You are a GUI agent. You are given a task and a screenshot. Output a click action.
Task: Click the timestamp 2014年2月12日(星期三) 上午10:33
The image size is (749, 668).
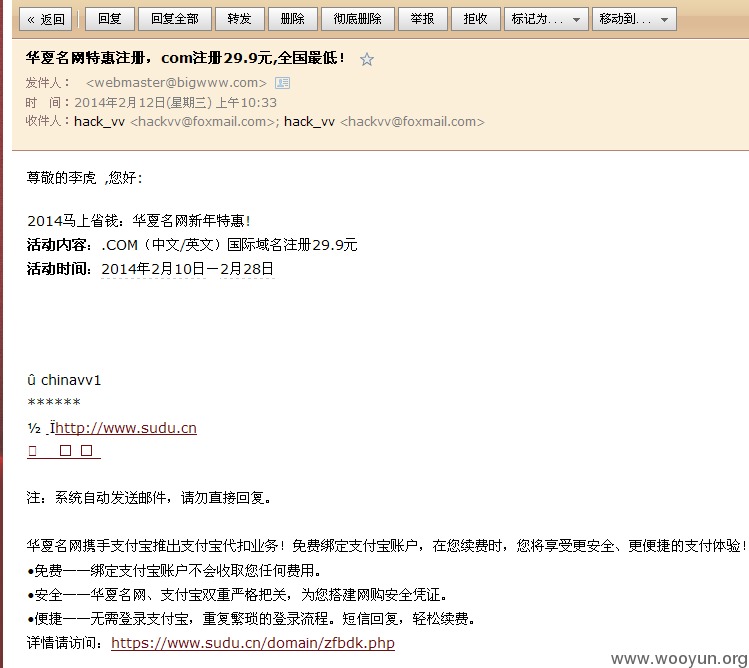pyautogui.click(x=175, y=103)
